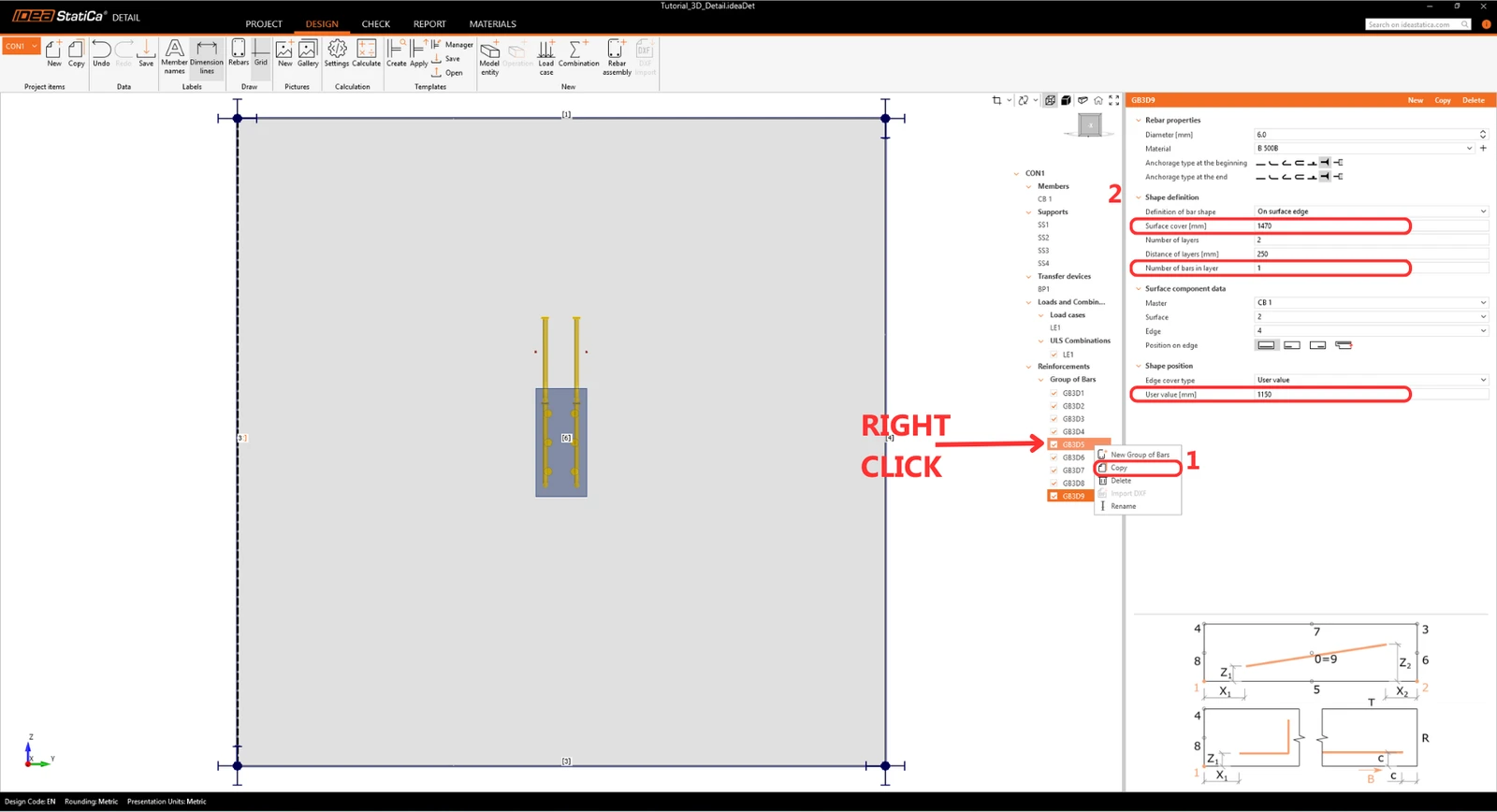Click the Calculate icon

pos(367,53)
